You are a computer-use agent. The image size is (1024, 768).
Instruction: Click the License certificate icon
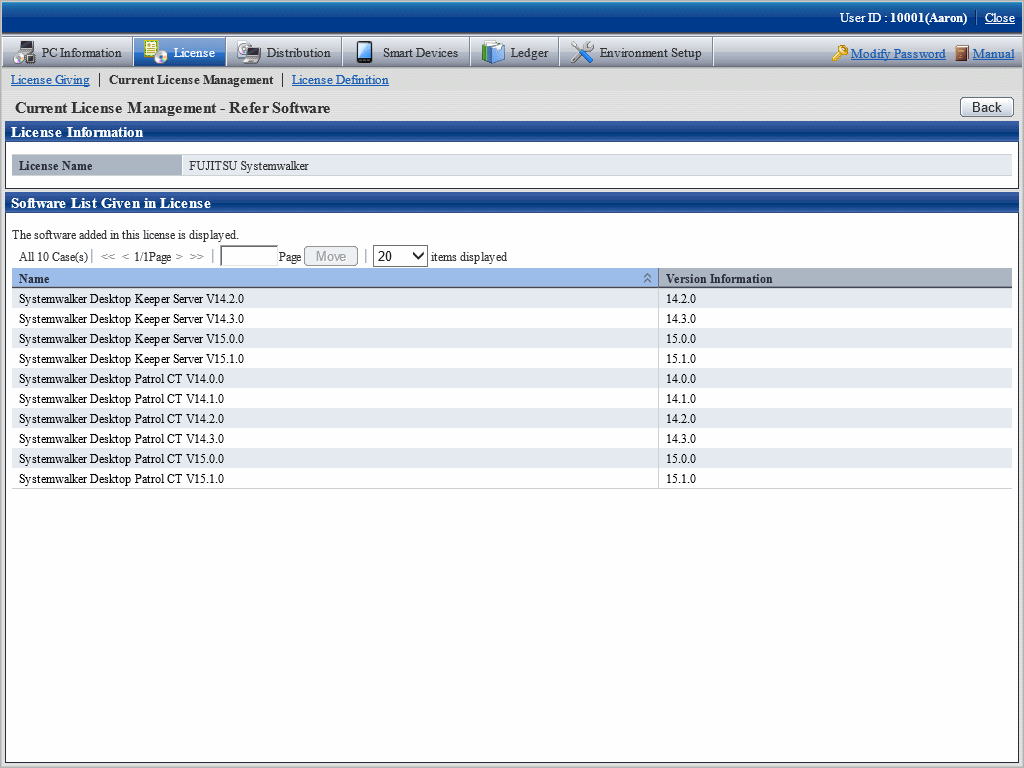click(x=155, y=52)
